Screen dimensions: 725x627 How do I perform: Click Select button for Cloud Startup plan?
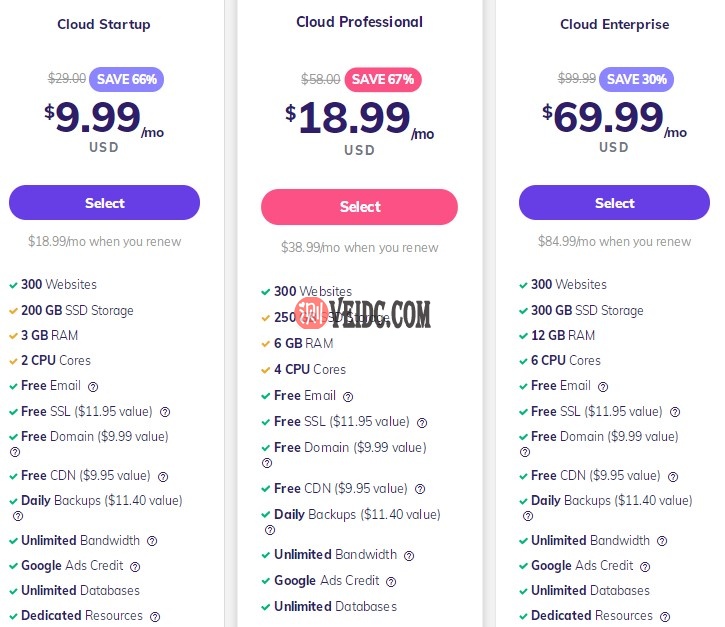click(104, 203)
